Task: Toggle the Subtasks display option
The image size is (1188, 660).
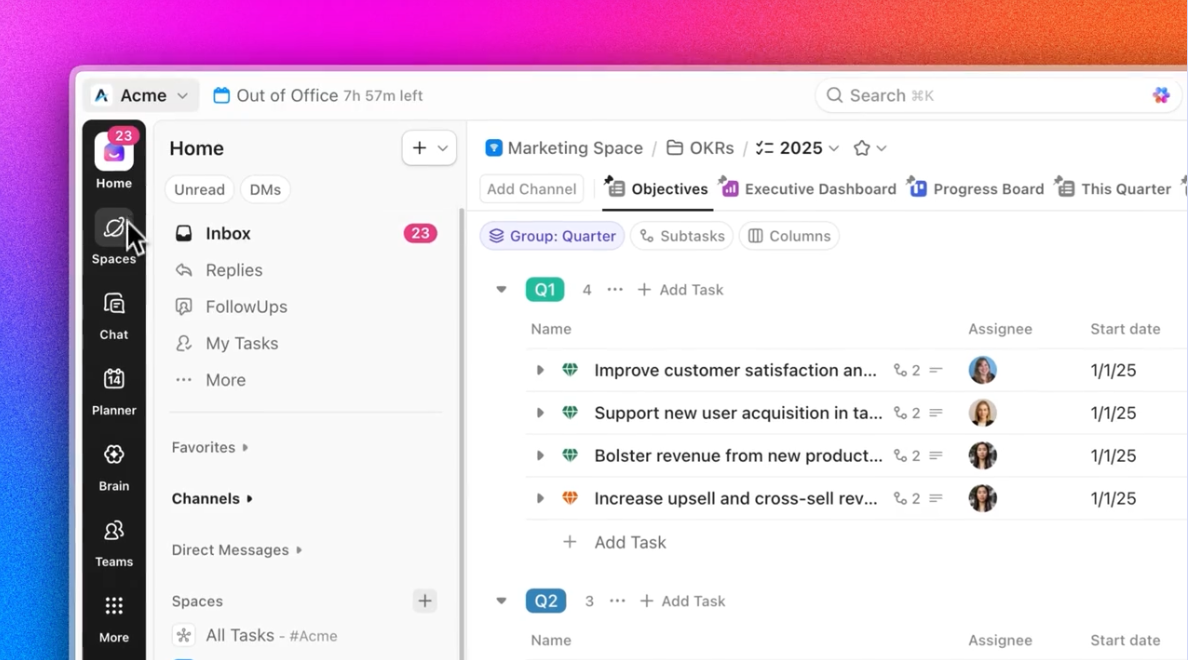Action: point(681,236)
